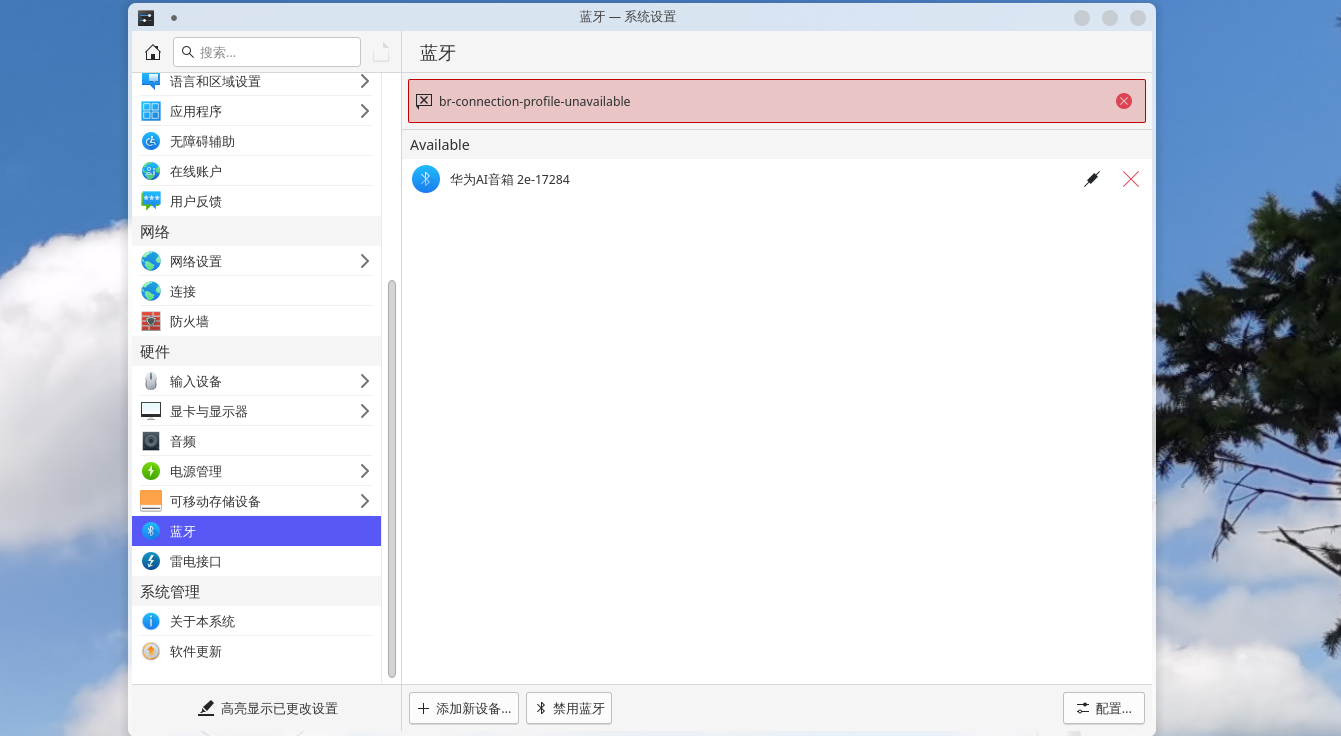Dismiss the br-connection-profile-unavailable error banner
The height and width of the screenshot is (736, 1341).
1124,101
